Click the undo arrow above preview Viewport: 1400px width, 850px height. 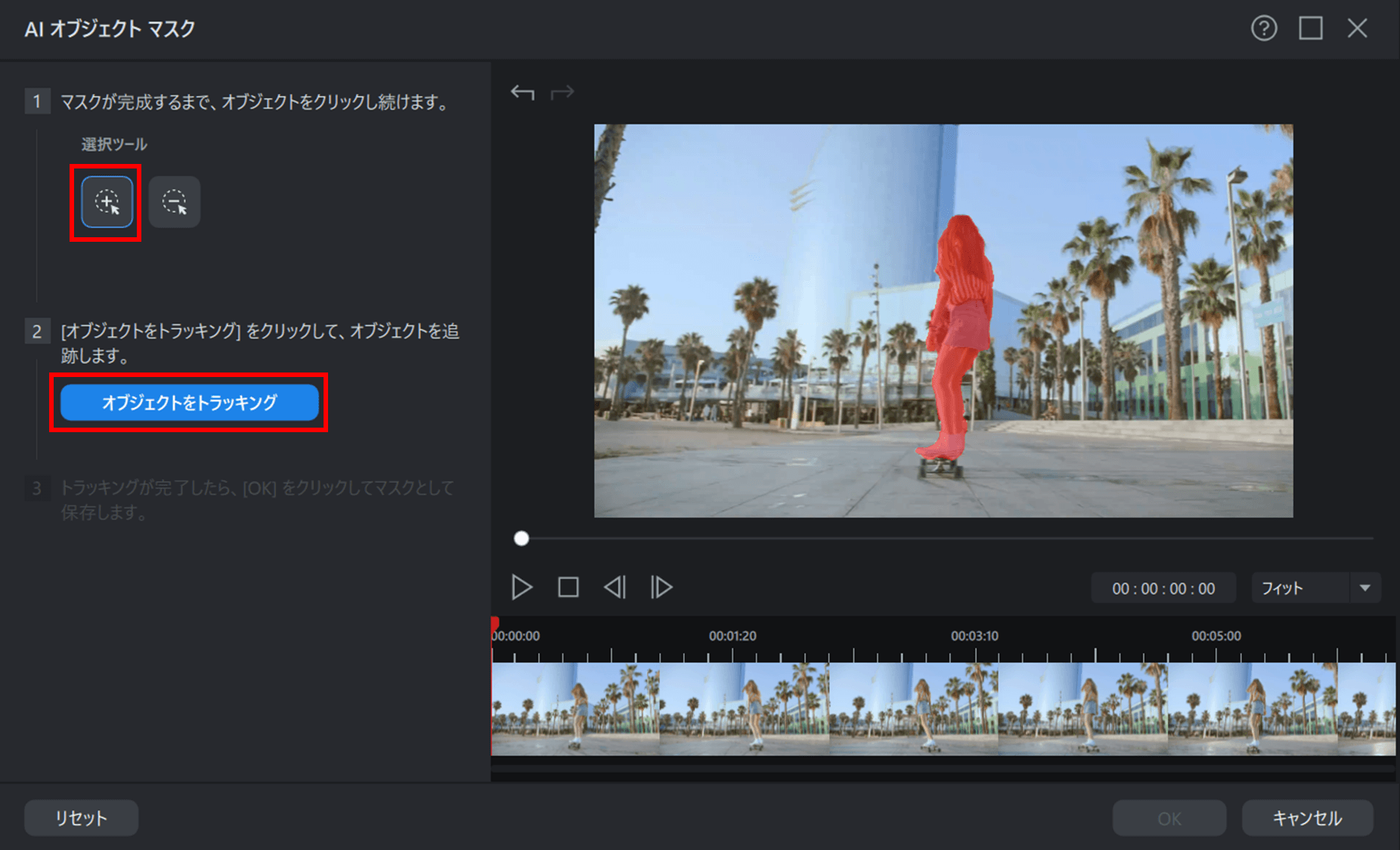522,93
